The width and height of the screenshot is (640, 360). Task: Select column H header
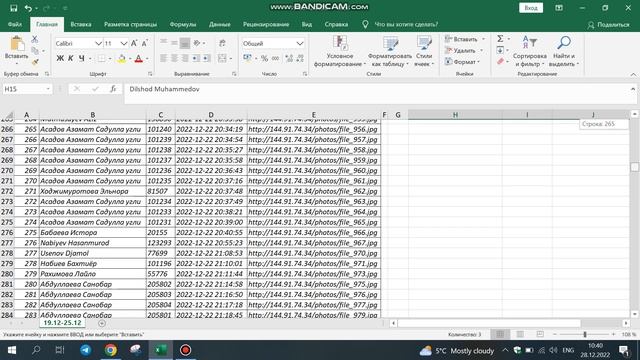[455, 115]
